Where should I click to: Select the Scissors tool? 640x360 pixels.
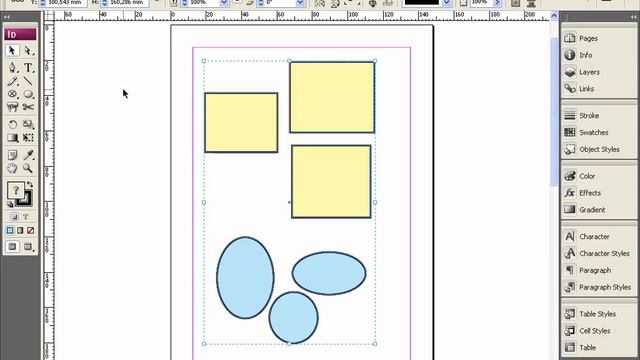tap(28, 107)
